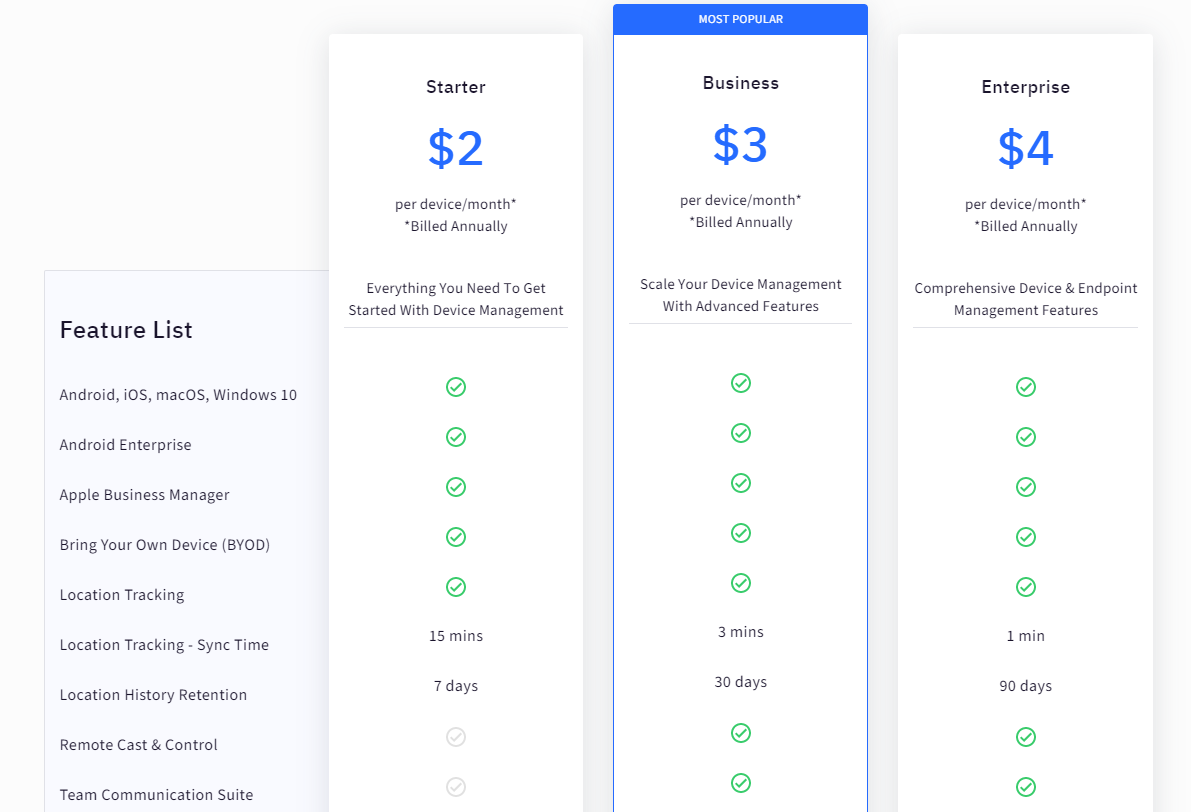
Task: Click the Apple Business Manager checkmark under Enterprise
Action: pos(1026,487)
